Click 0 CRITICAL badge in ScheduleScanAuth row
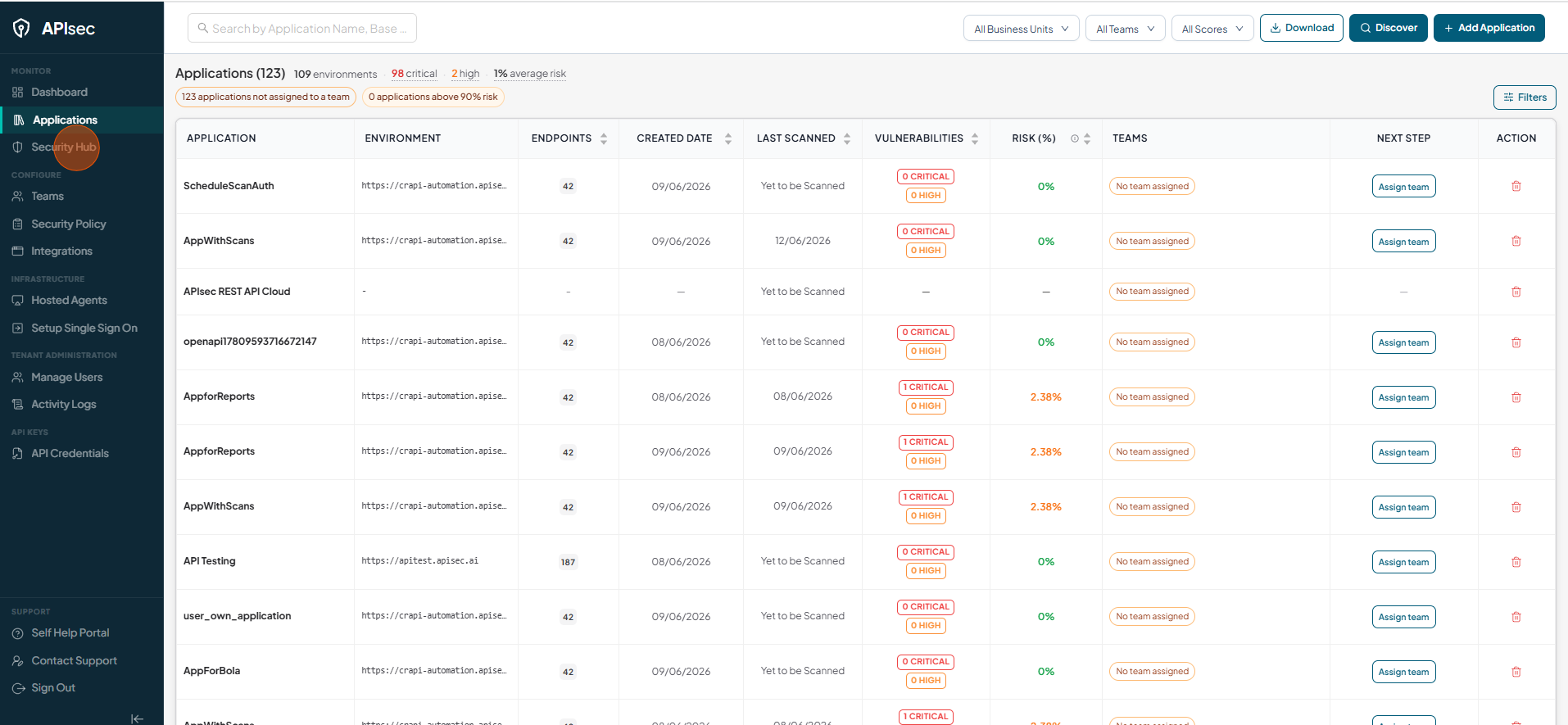1568x725 pixels. click(926, 177)
